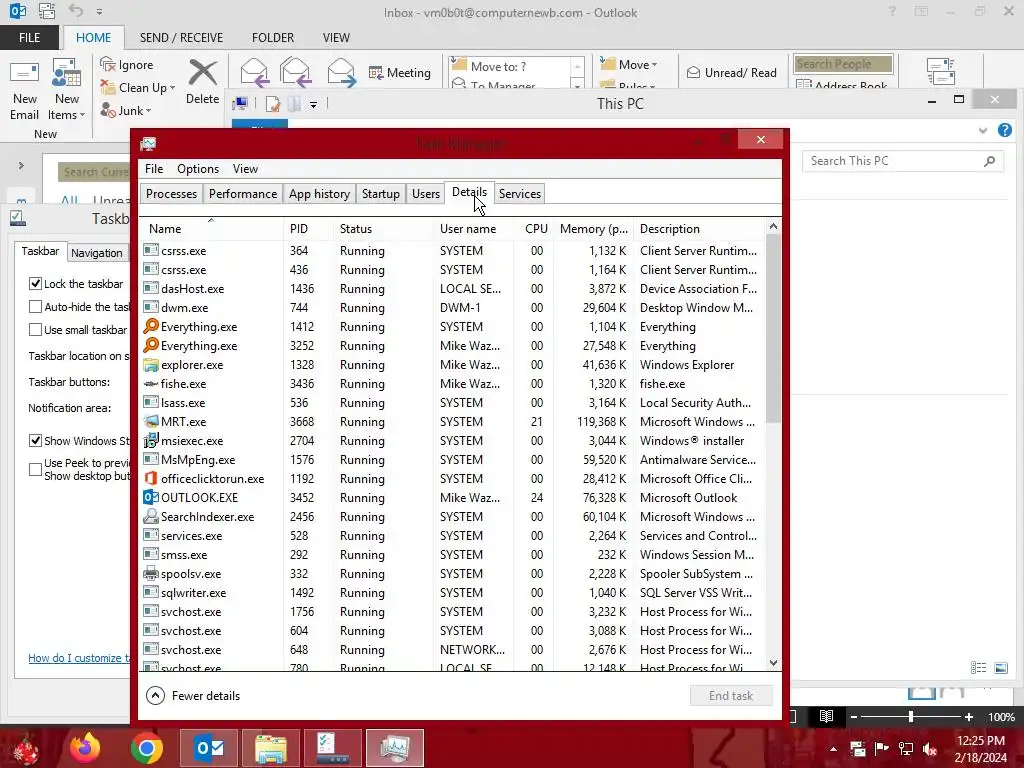This screenshot has height=768, width=1024.
Task: Open the Move dropdown in Outlook ribbon
Action: pos(628,64)
